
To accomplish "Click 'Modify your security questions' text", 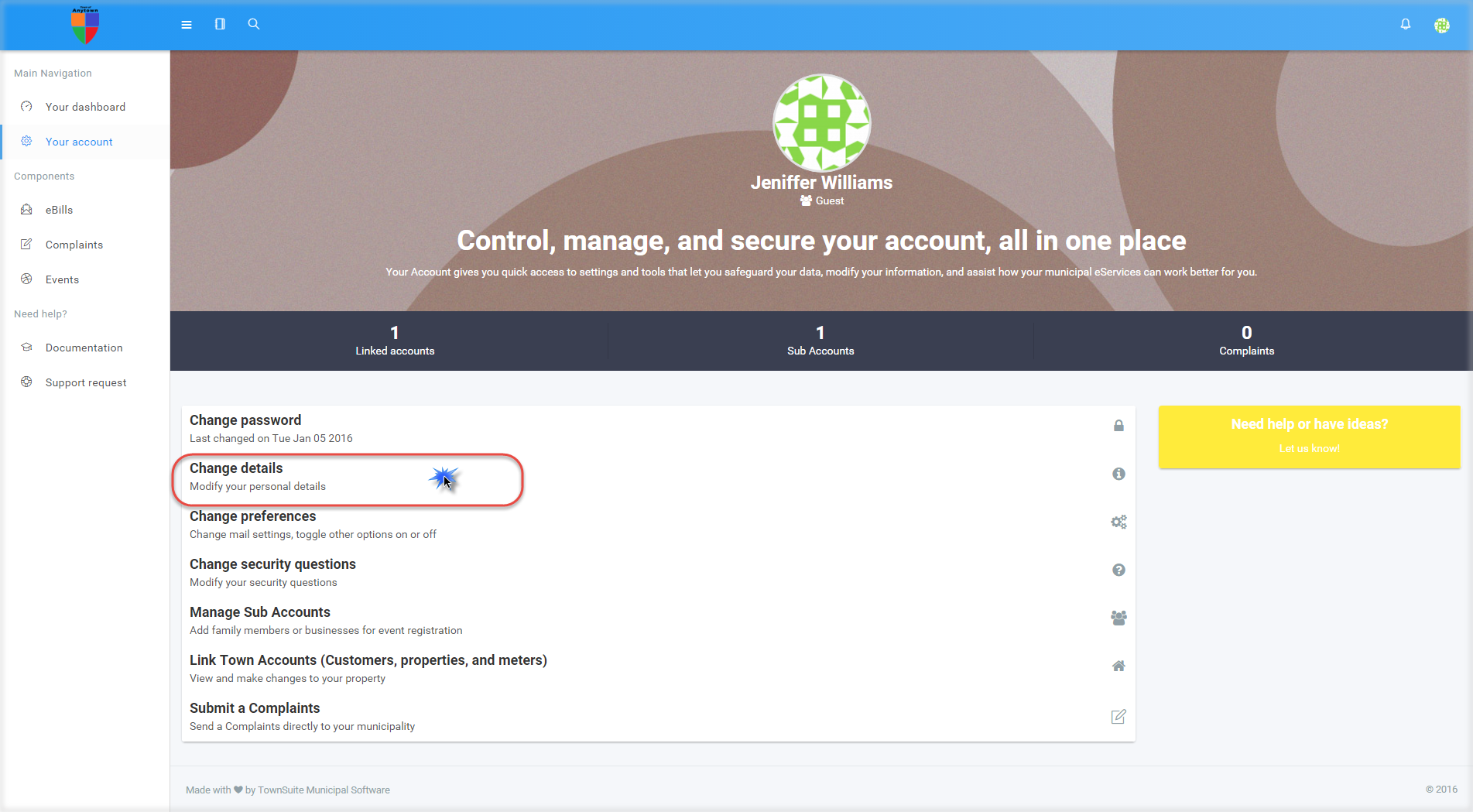I will (263, 582).
